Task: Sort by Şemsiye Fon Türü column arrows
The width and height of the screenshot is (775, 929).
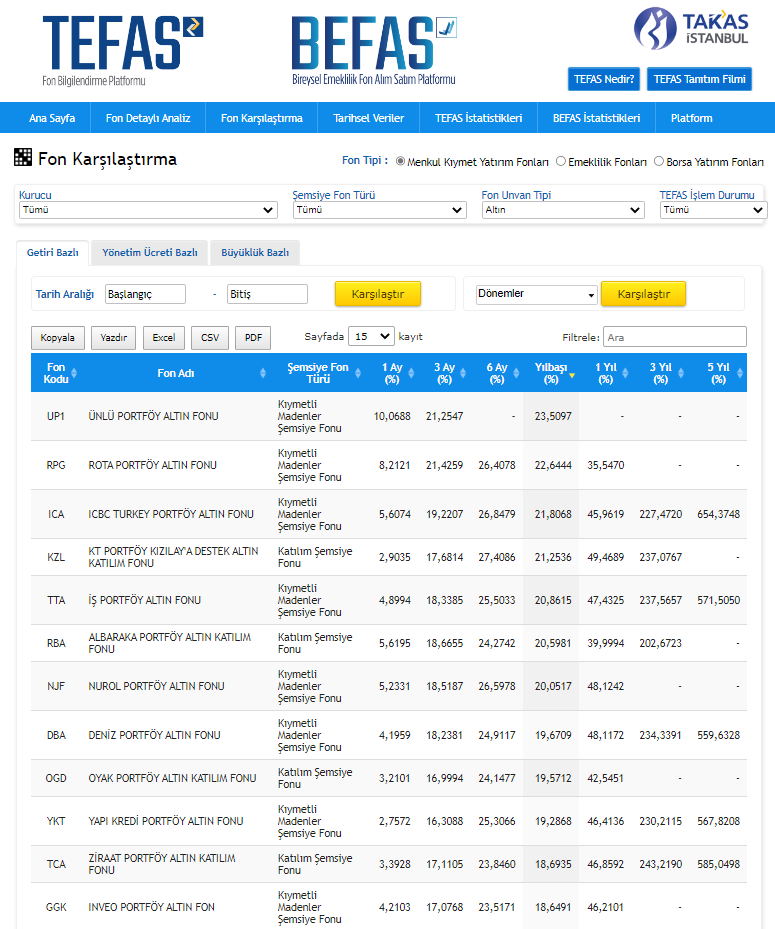Action: (x=358, y=373)
